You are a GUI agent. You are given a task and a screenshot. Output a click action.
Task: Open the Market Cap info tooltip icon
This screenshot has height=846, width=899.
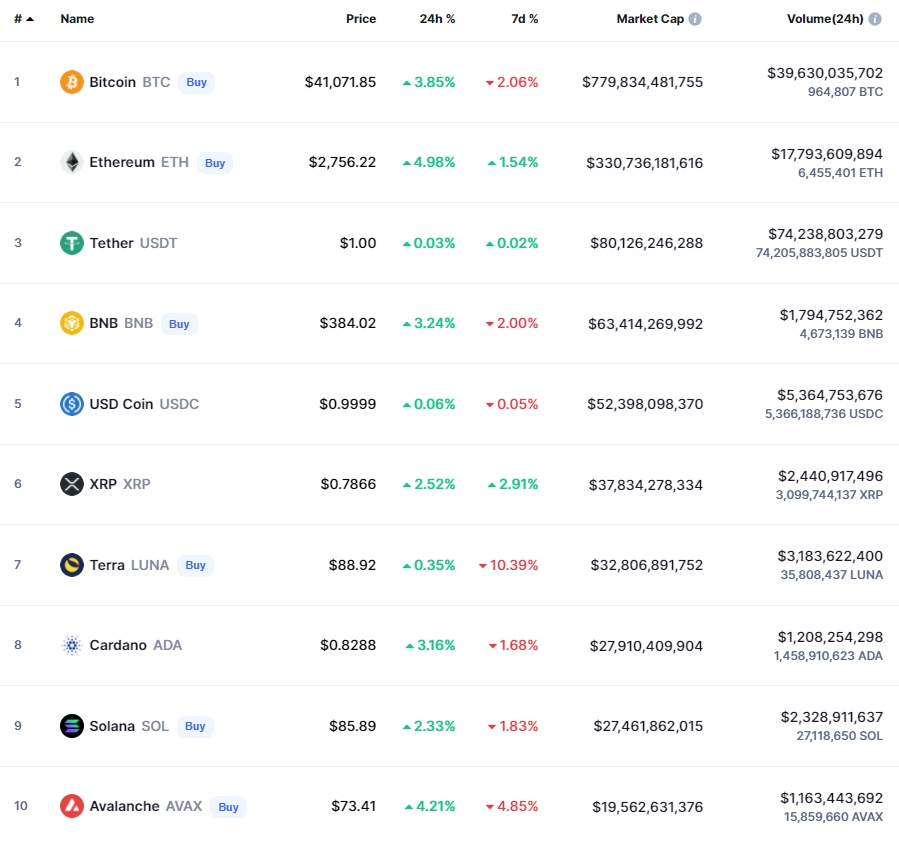tap(695, 19)
